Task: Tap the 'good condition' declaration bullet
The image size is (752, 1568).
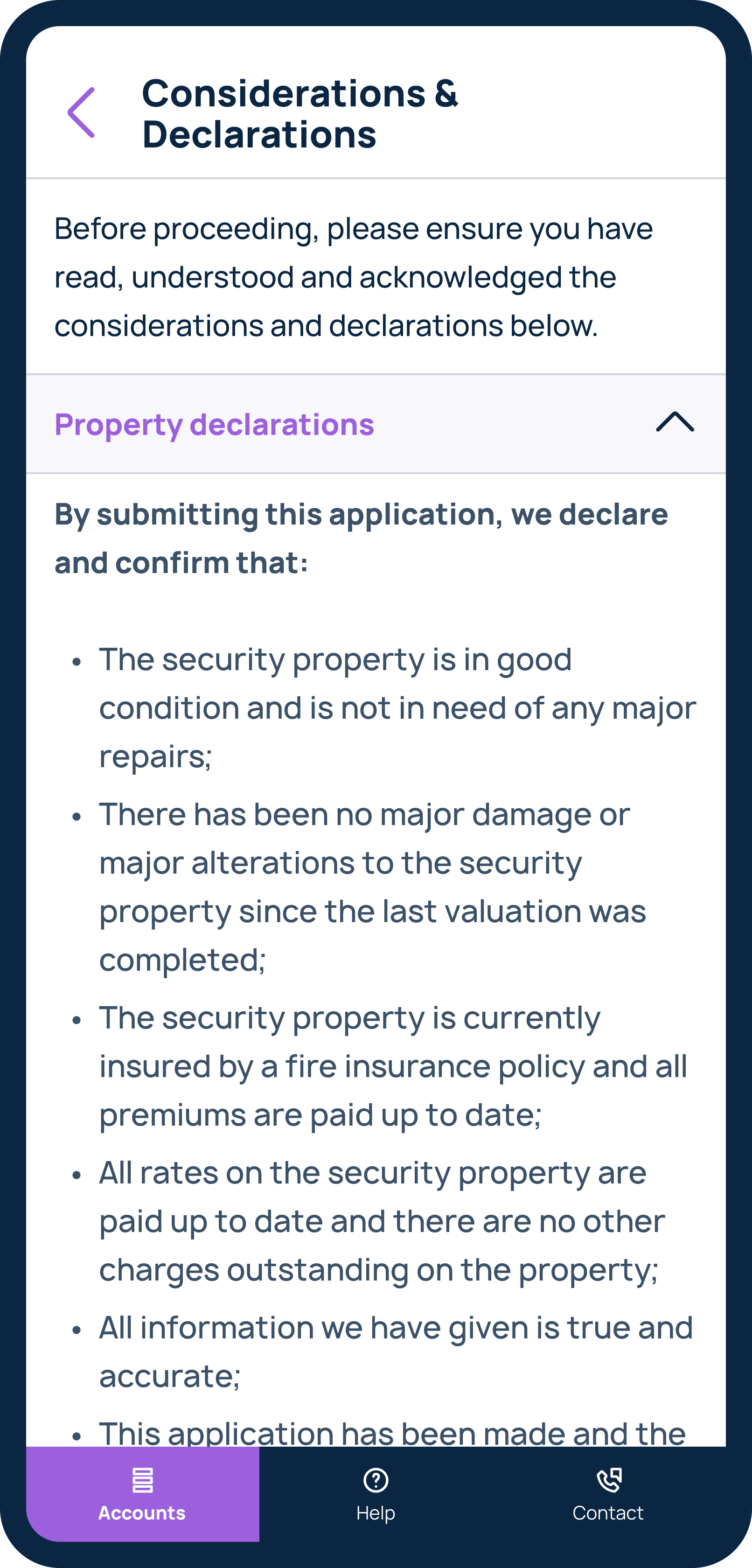Action: click(398, 708)
